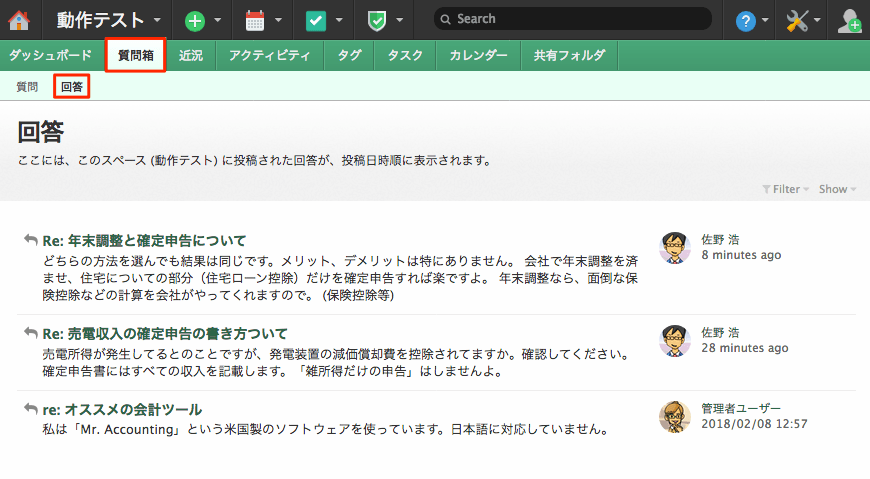Click the wrench and screwdriver tools icon
The width and height of the screenshot is (870, 479).
tap(798, 20)
